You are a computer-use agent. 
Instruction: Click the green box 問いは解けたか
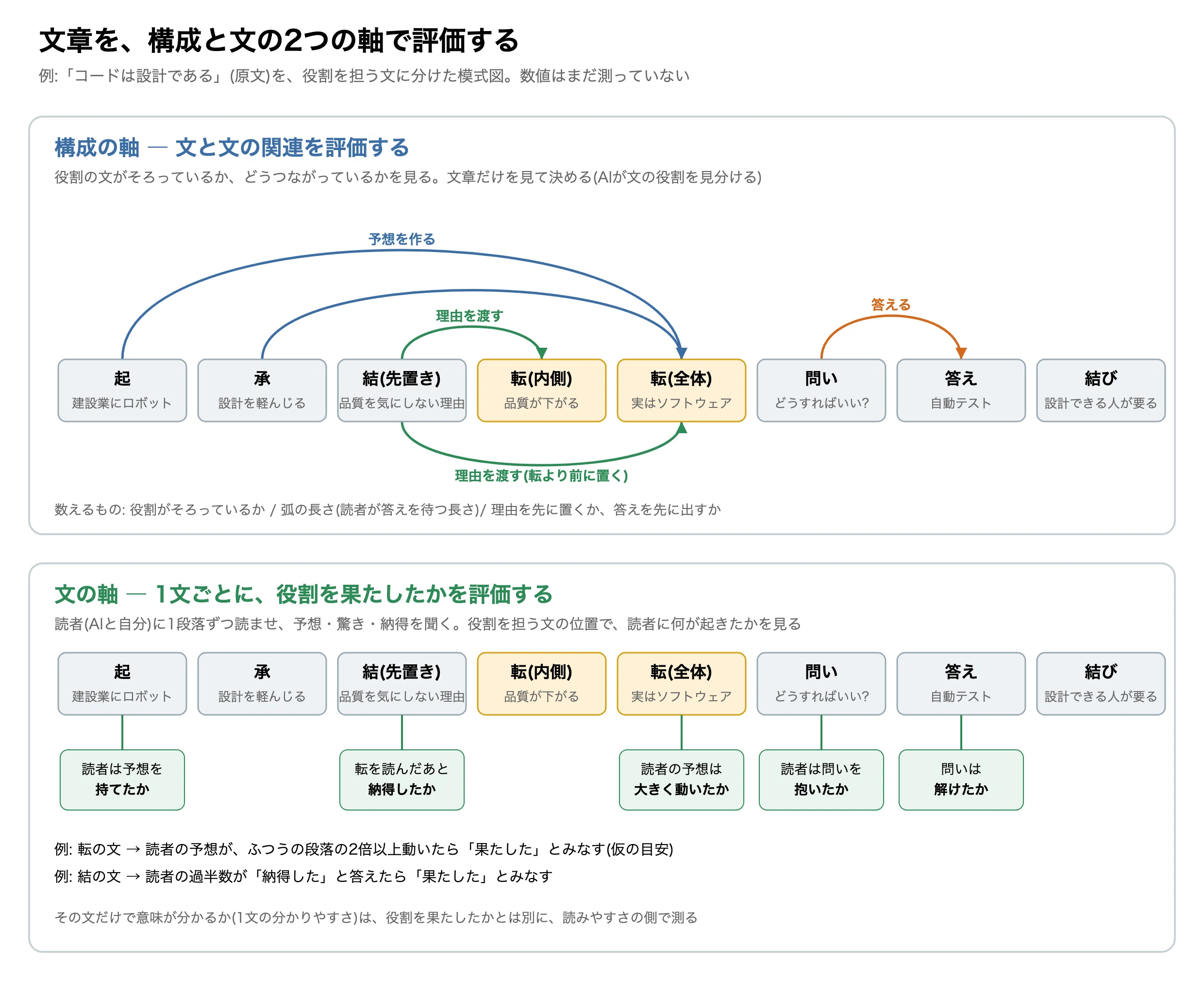tap(961, 779)
